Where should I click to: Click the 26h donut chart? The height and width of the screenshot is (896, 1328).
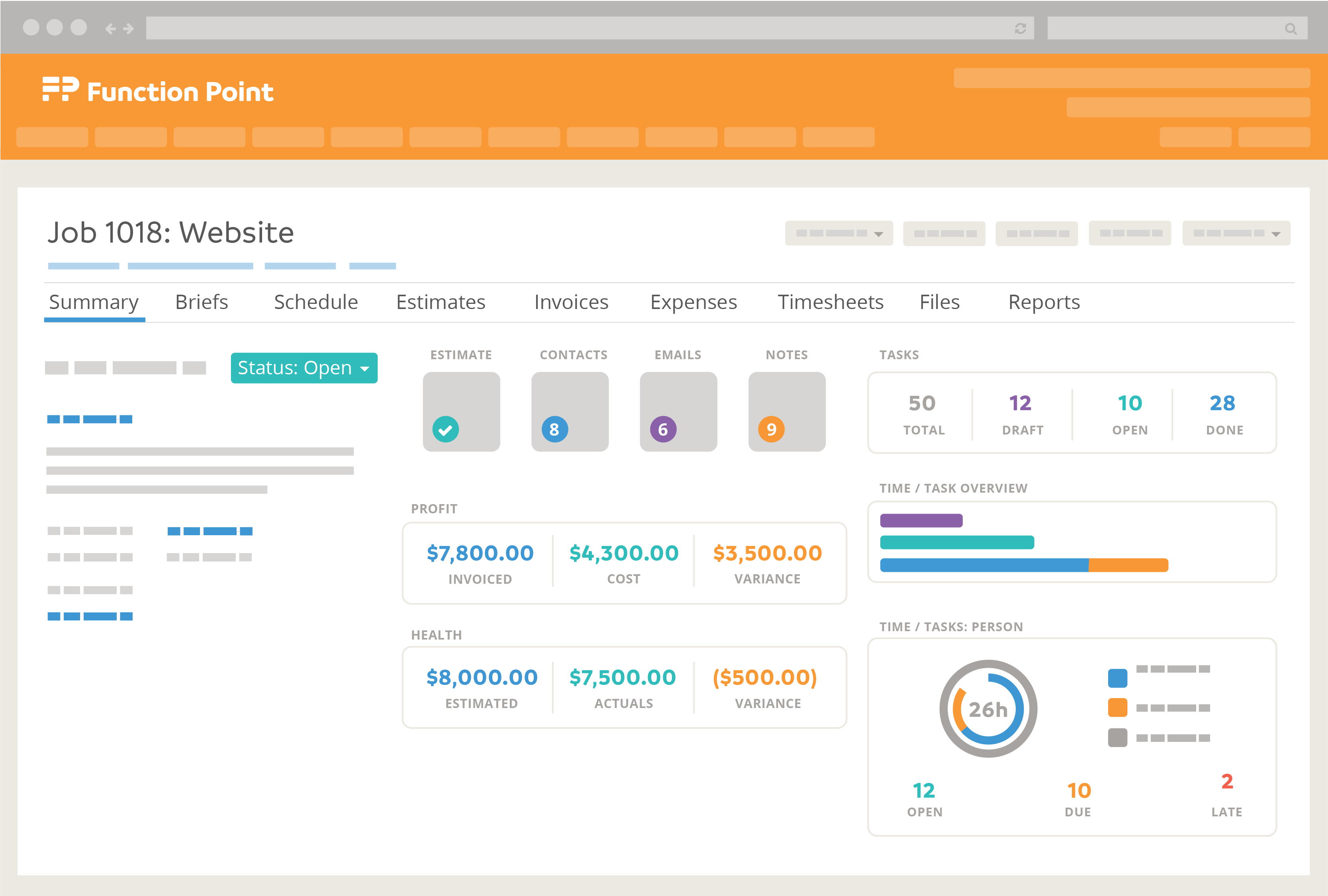[x=988, y=708]
